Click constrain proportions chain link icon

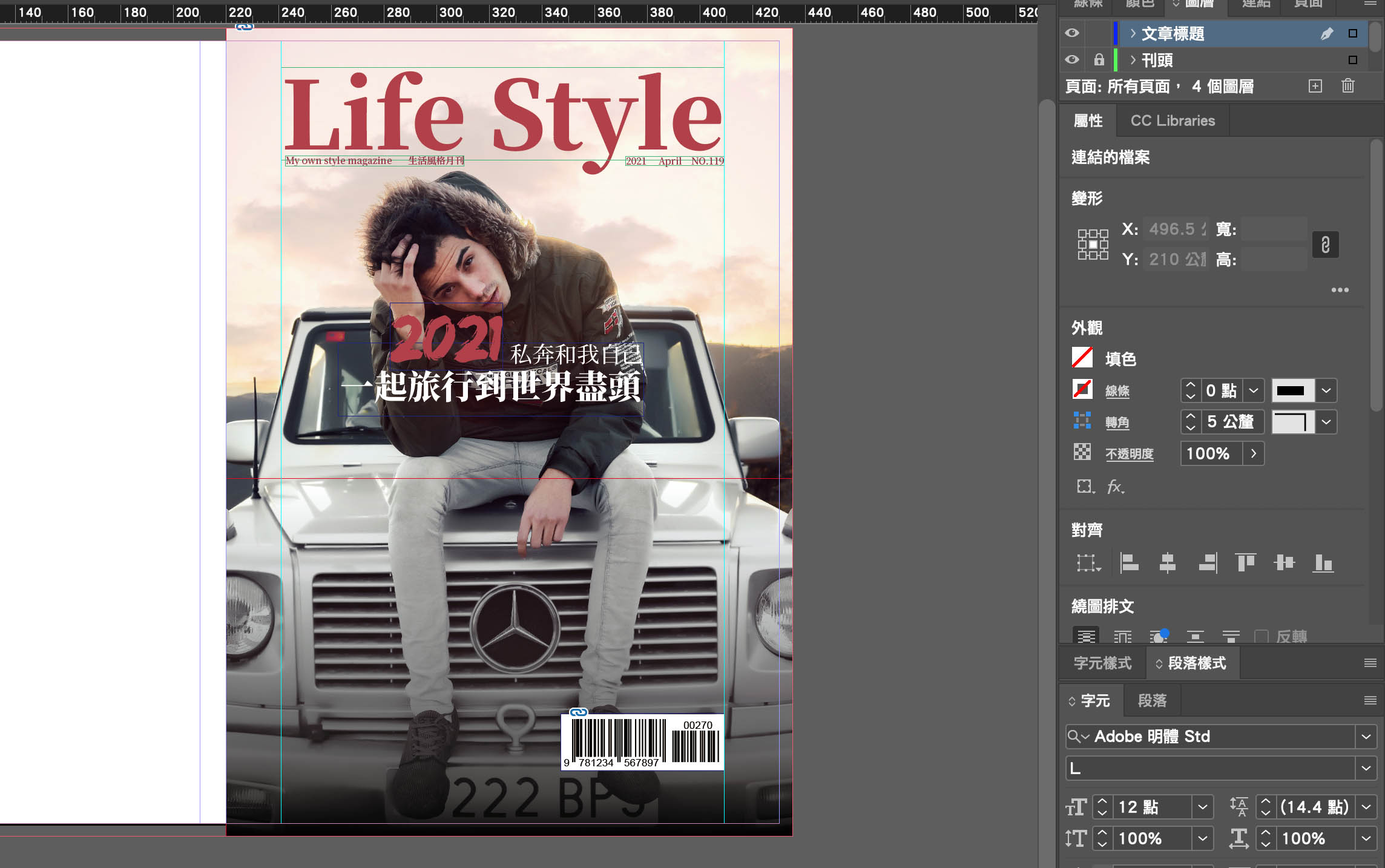pos(1325,245)
